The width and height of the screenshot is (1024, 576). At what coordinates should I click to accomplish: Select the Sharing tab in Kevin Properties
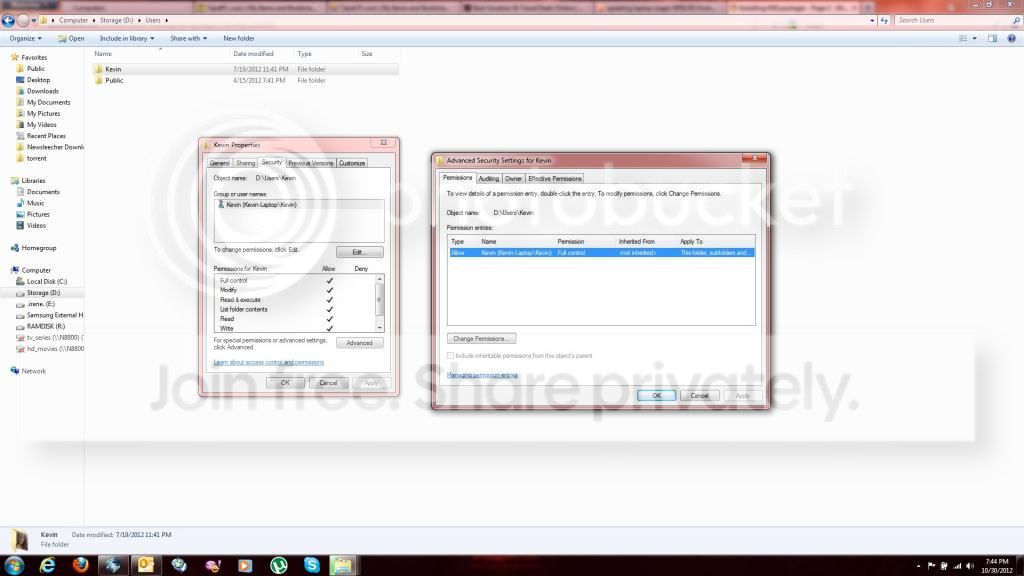click(245, 163)
